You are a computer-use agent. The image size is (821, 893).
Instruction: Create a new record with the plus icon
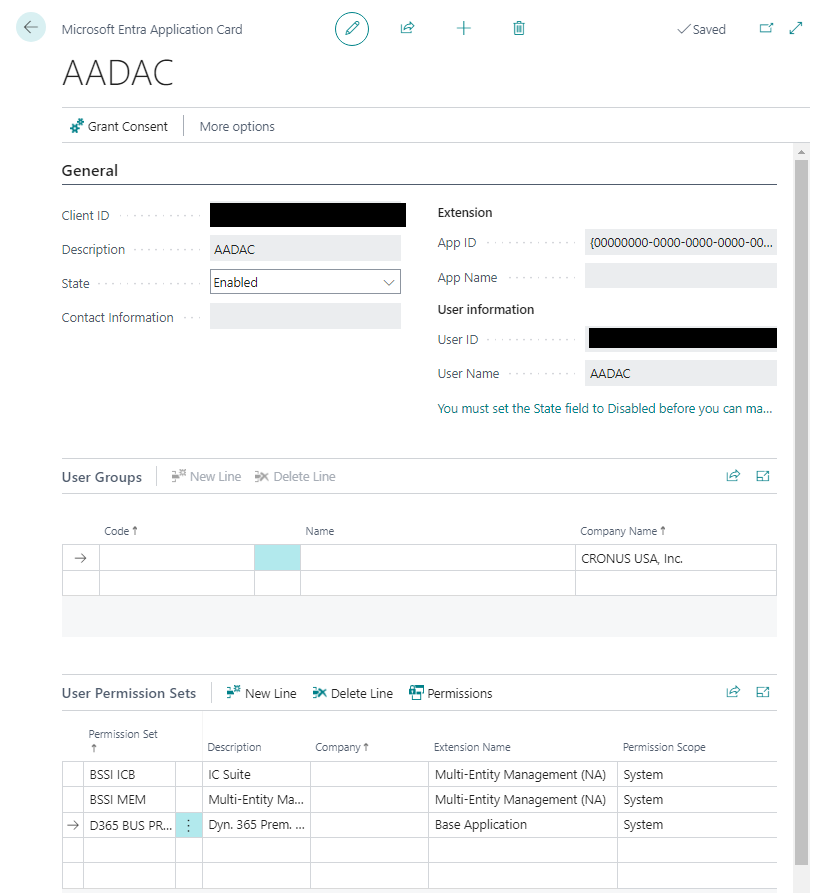(x=463, y=28)
